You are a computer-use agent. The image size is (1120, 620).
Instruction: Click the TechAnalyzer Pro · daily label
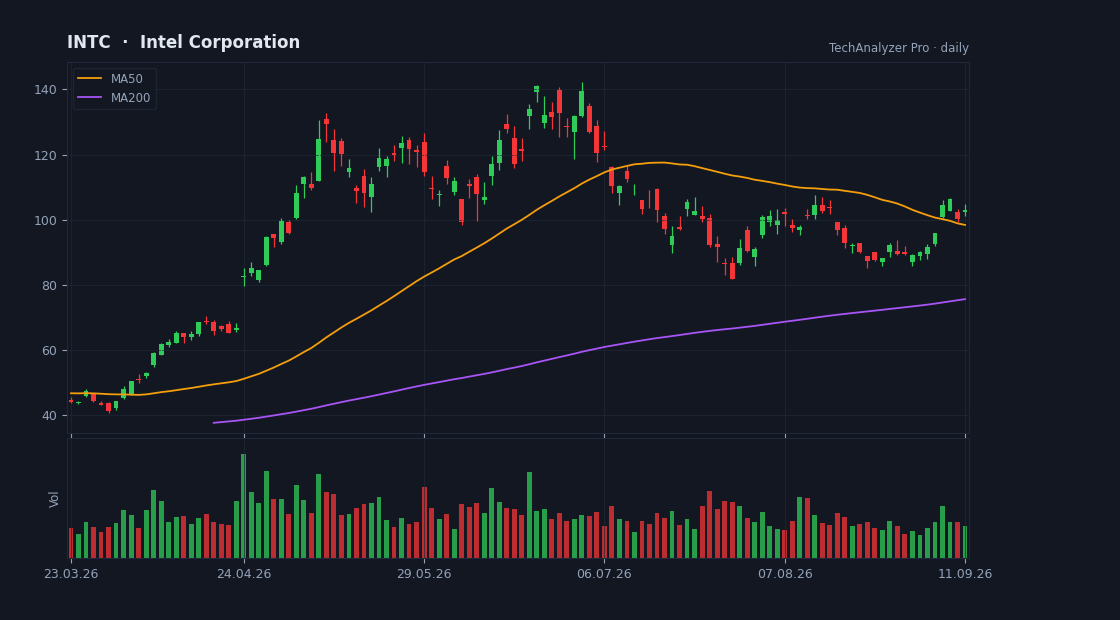pos(899,48)
